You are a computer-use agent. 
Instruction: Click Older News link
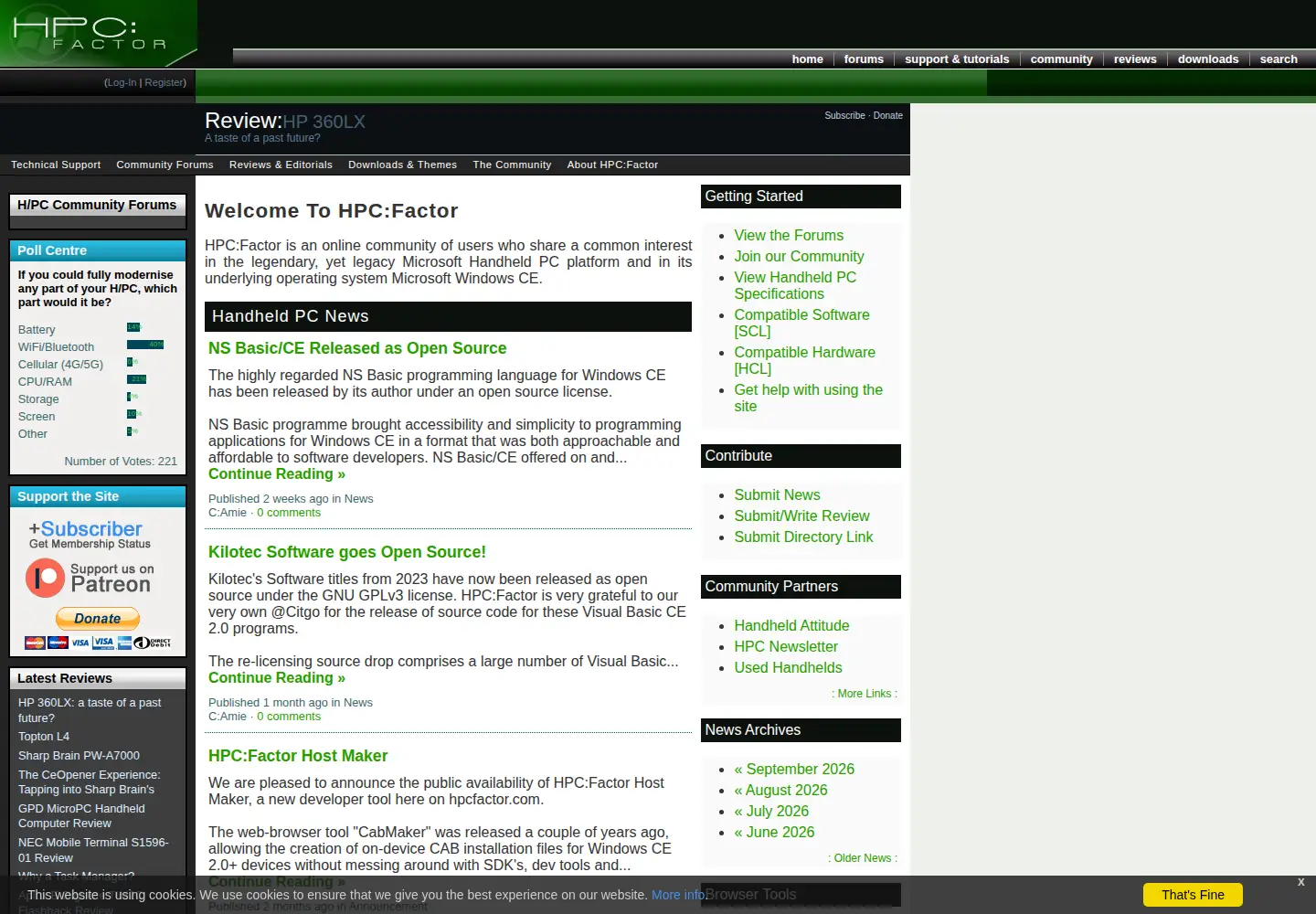point(863,858)
